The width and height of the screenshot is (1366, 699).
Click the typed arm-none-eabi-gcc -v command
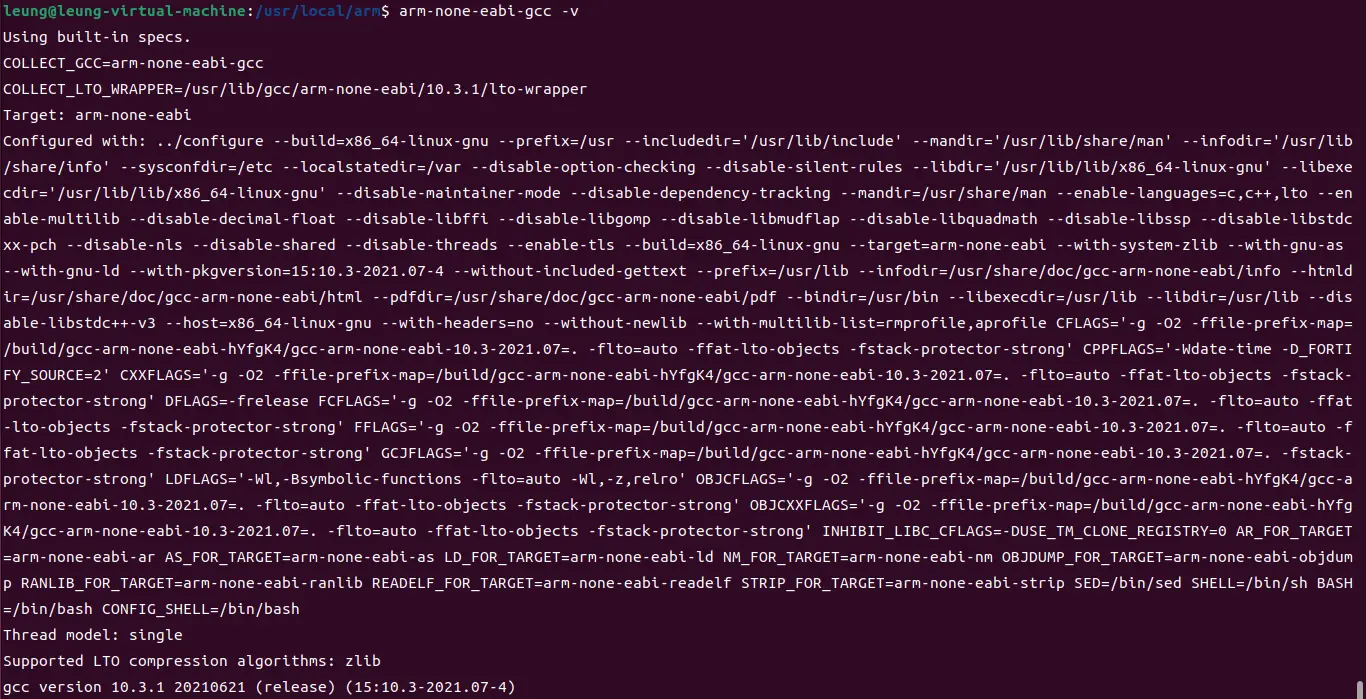point(488,11)
